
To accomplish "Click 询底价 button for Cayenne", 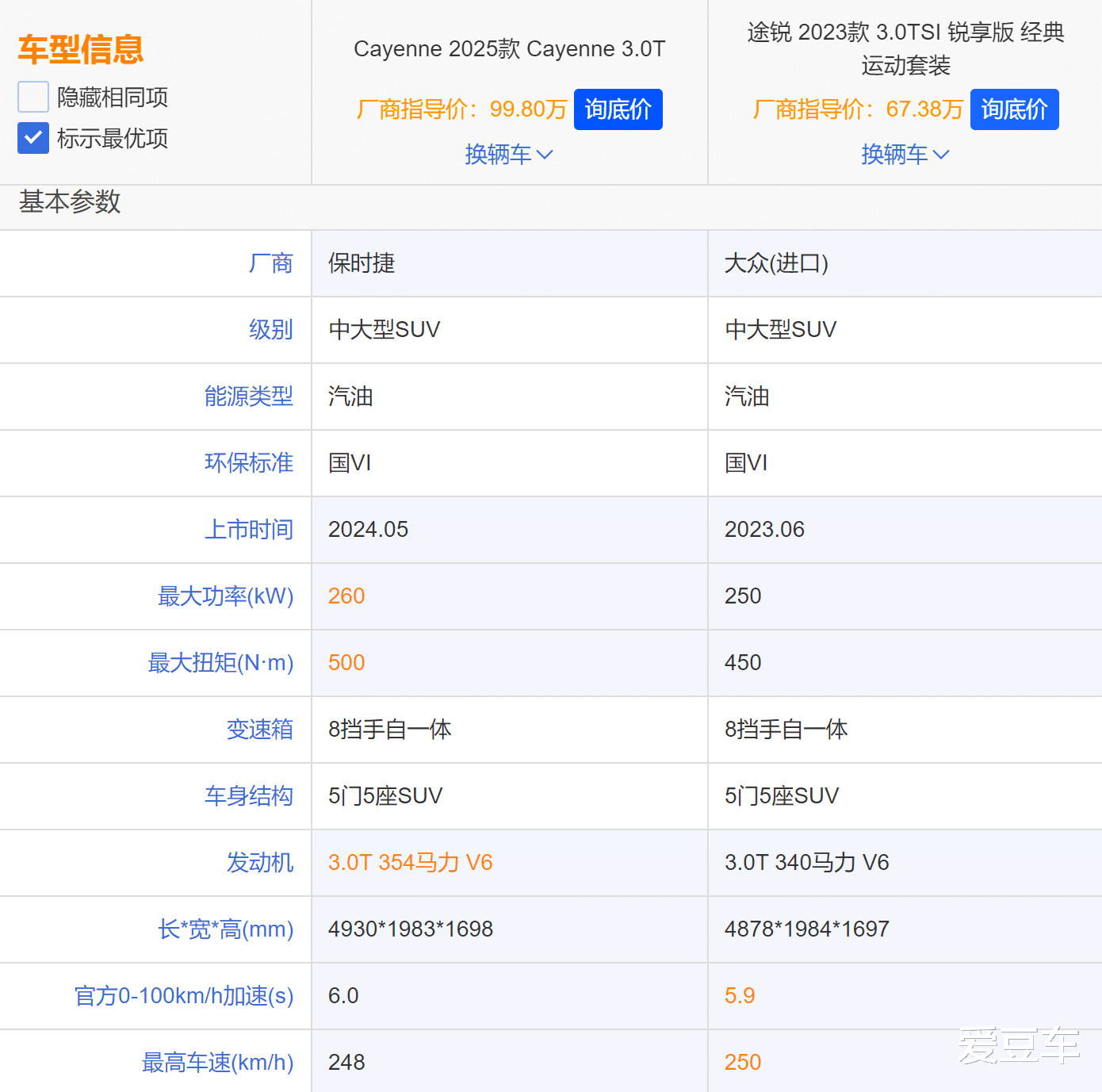I will (618, 109).
